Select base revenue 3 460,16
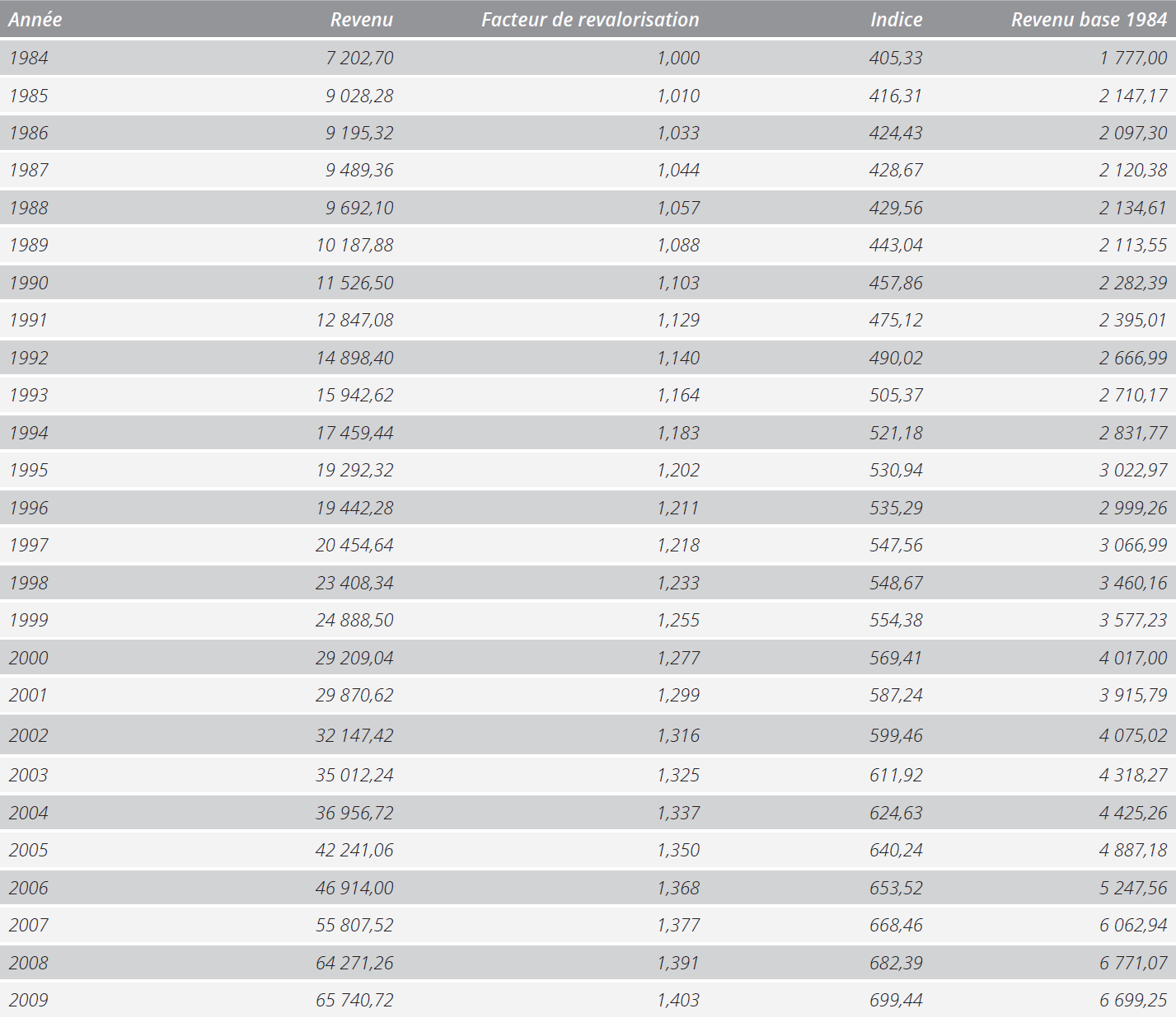1176x1018 pixels. (1133, 583)
